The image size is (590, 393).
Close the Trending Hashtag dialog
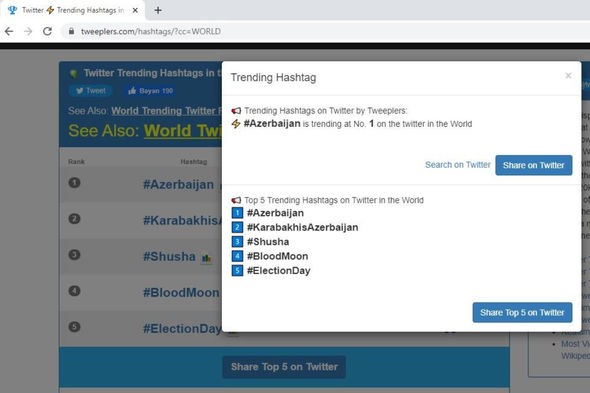[568, 76]
